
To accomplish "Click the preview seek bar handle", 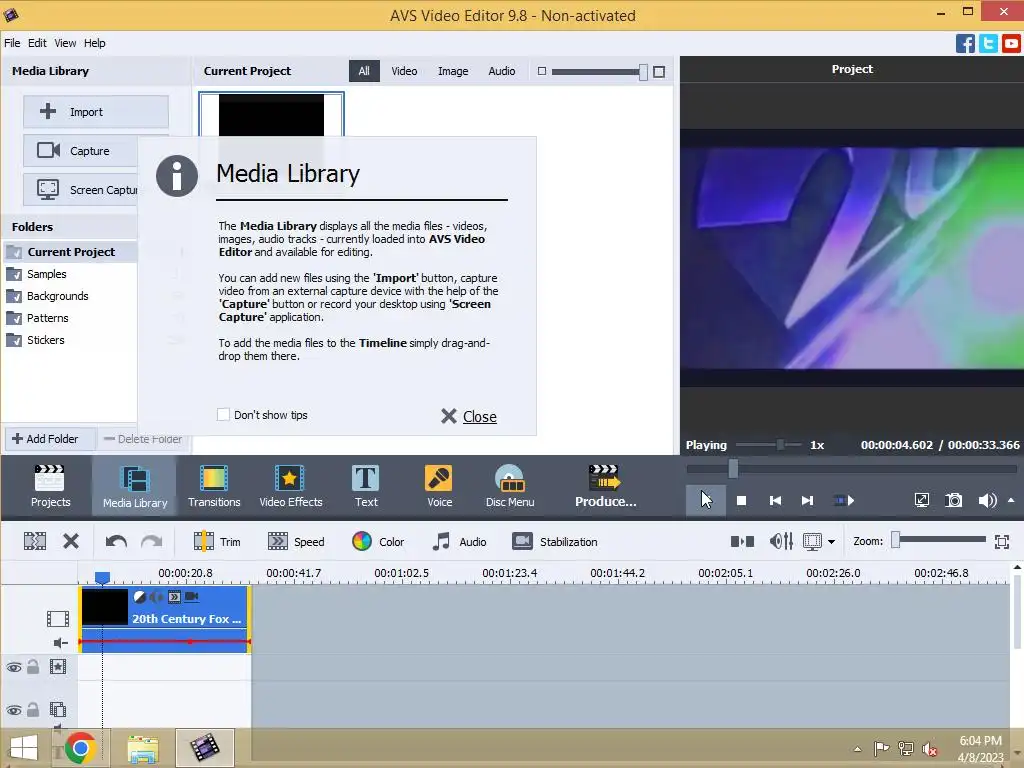I will 733,468.
